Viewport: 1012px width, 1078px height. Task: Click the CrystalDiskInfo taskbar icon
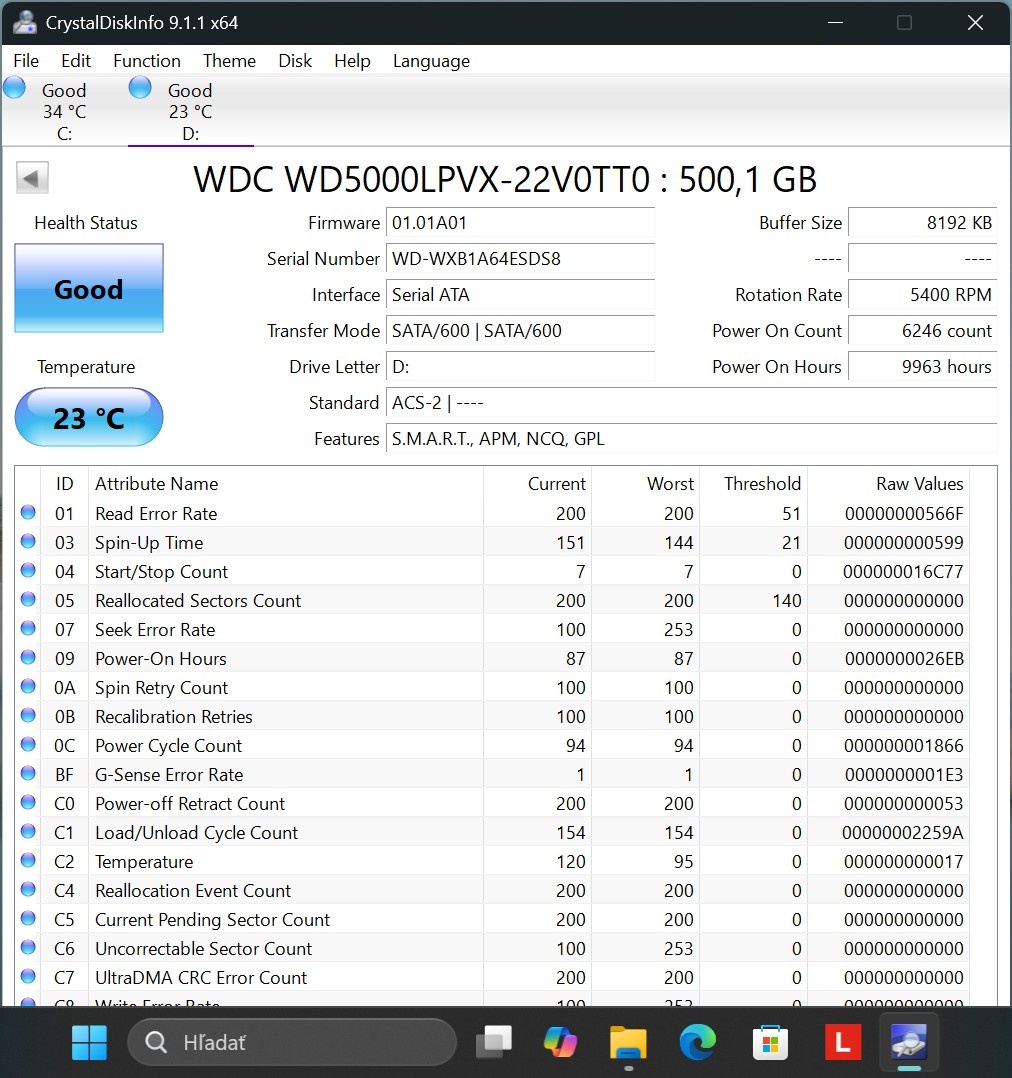tap(909, 1042)
